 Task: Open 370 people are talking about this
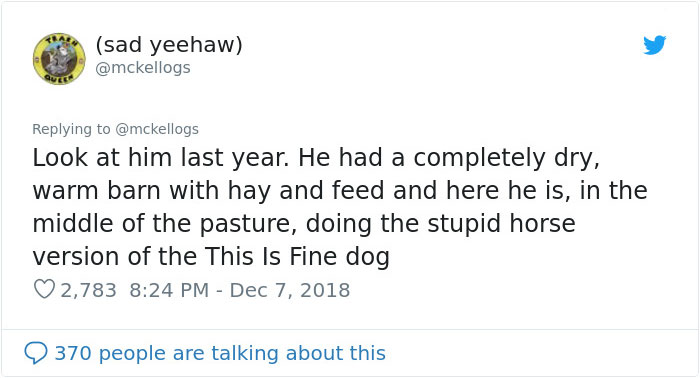pyautogui.click(x=220, y=353)
